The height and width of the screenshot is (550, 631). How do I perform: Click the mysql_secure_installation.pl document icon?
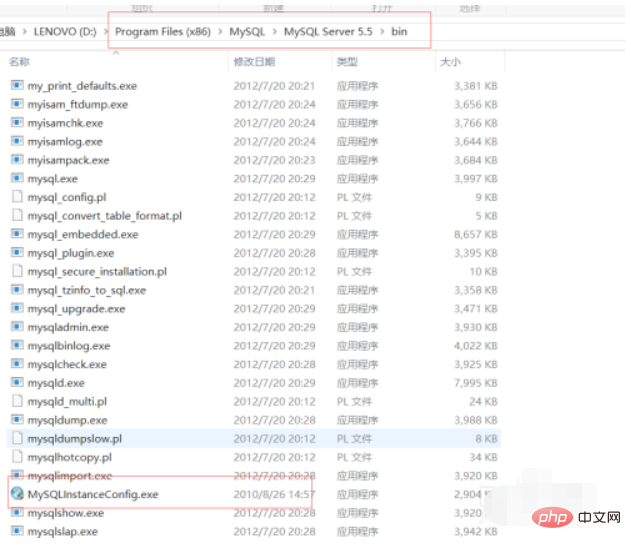[x=17, y=271]
